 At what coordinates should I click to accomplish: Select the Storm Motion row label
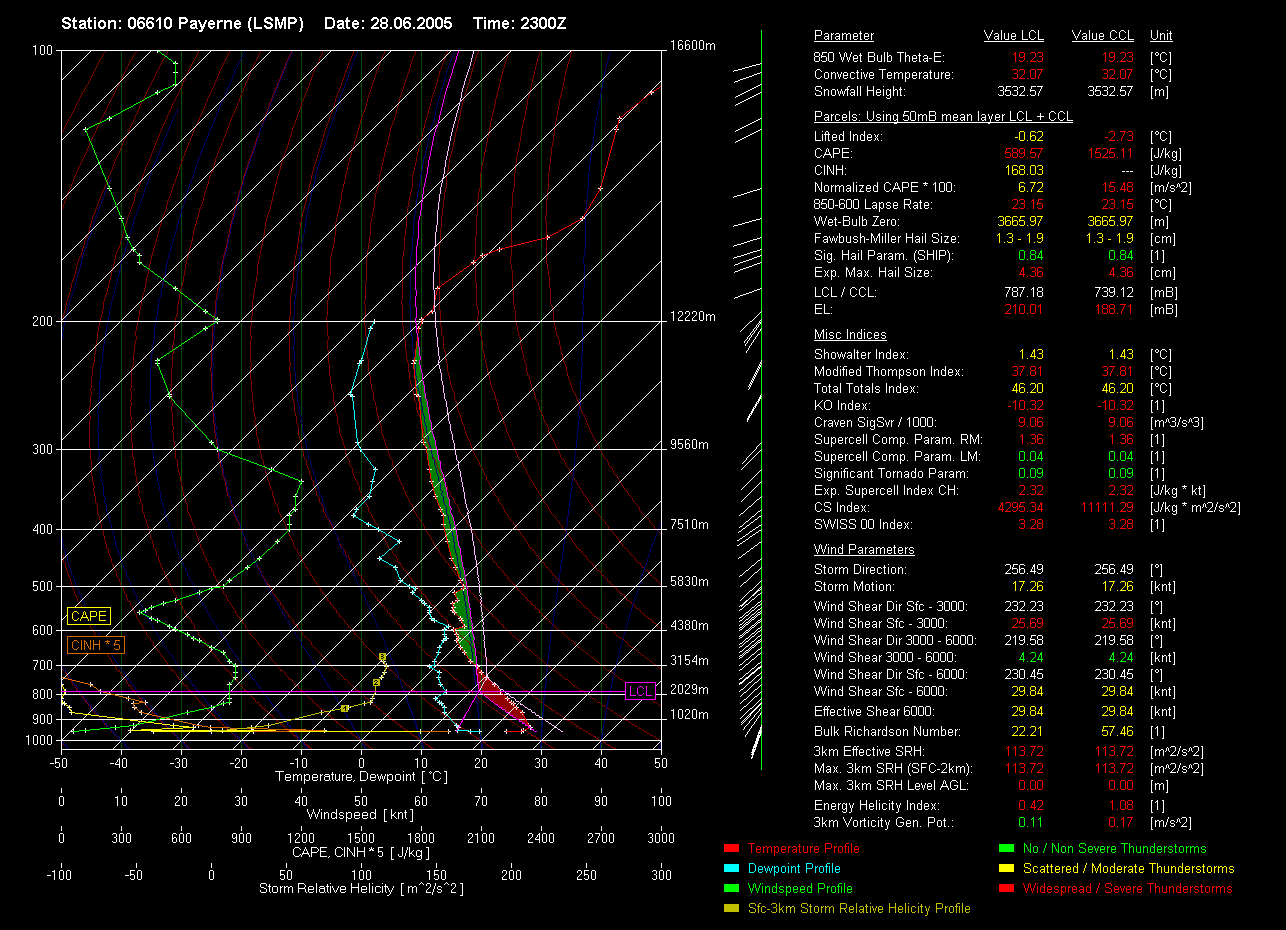(x=853, y=587)
